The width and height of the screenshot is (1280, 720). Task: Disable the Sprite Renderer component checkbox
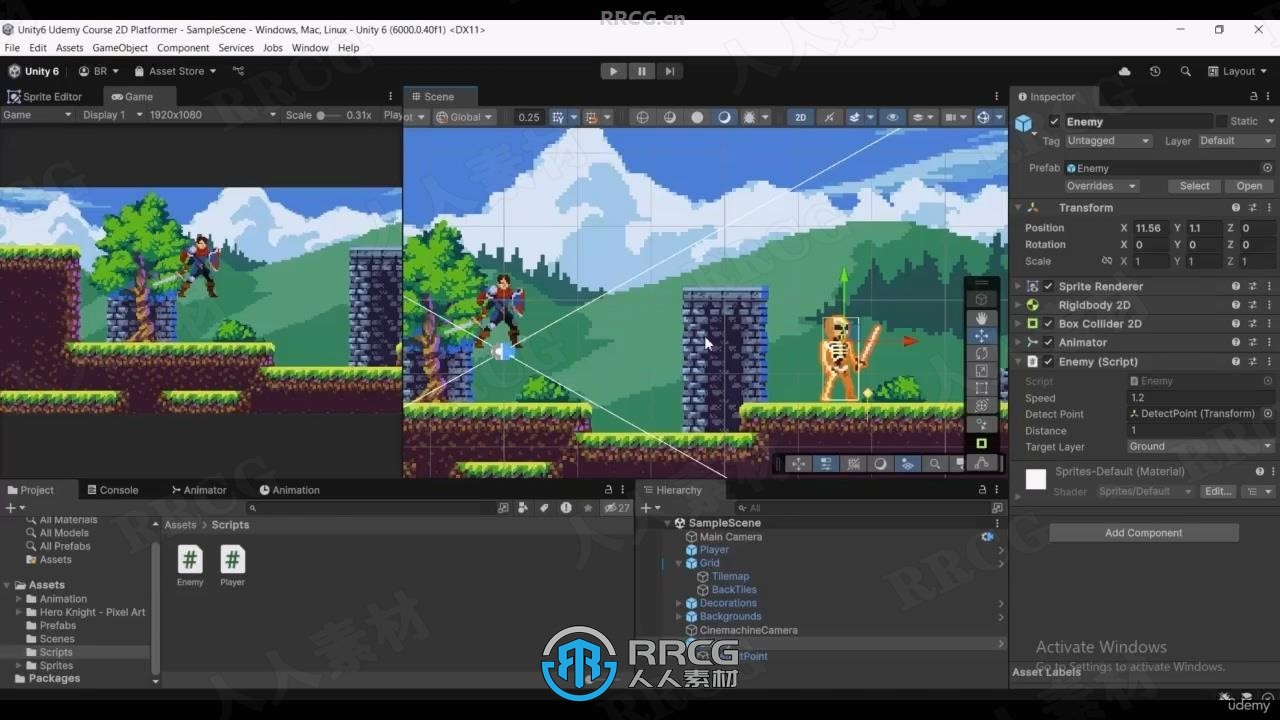[1048, 286]
